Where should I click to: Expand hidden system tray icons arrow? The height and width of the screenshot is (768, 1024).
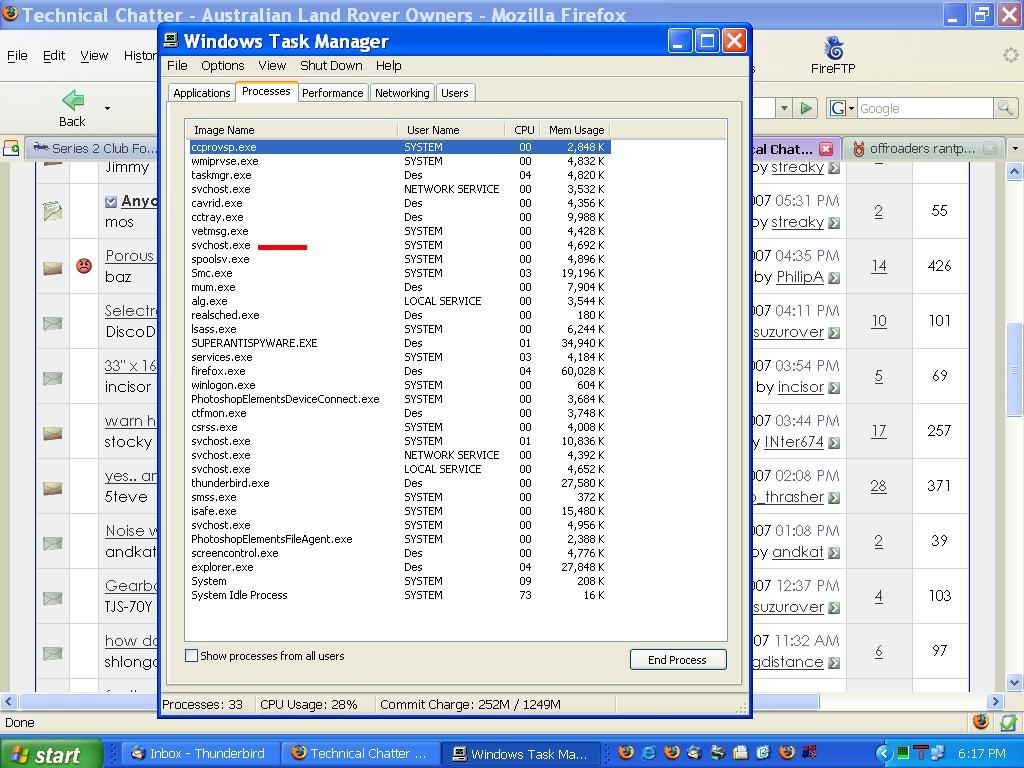click(883, 753)
